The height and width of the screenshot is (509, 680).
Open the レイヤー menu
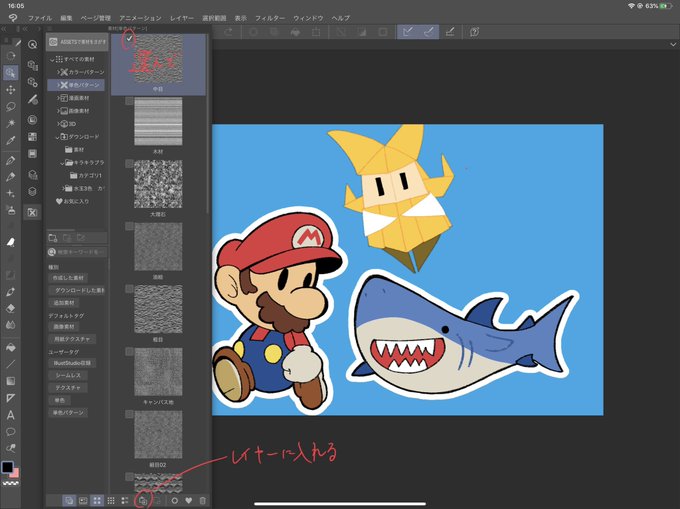[x=182, y=18]
